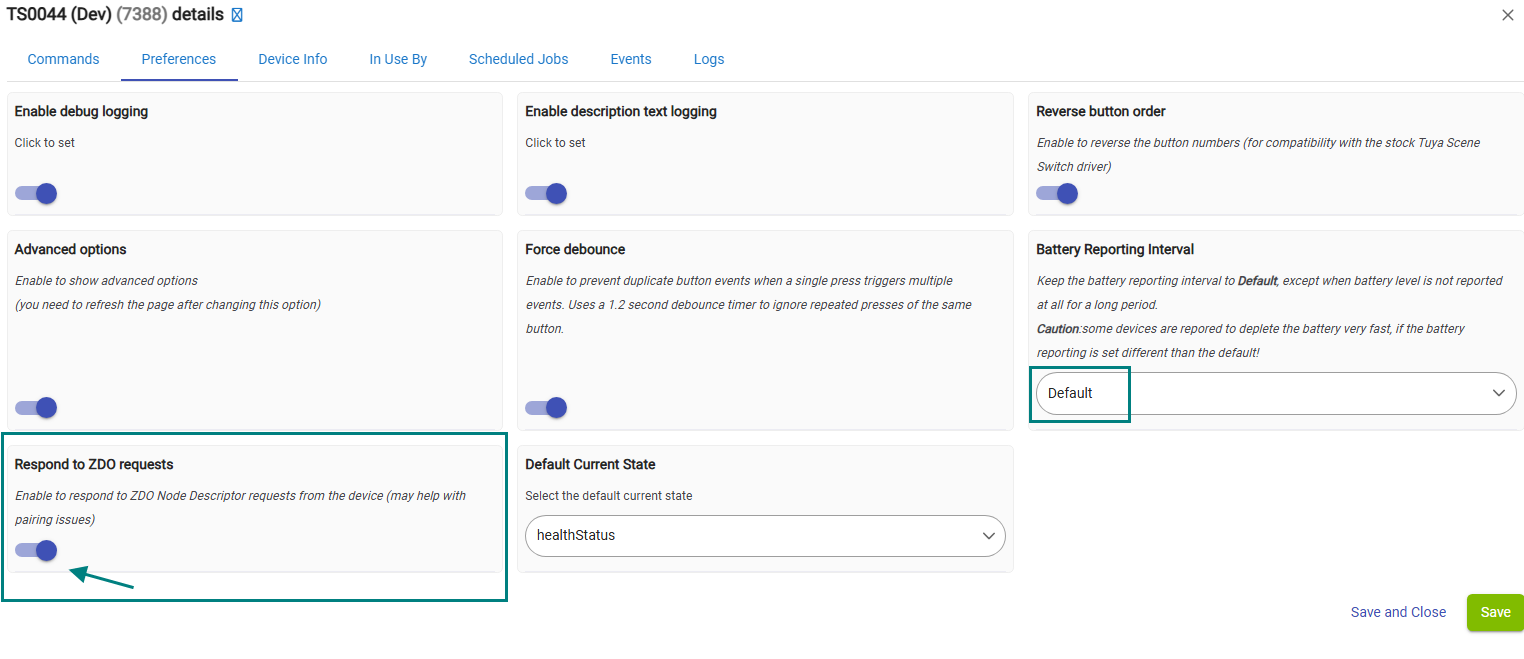This screenshot has height=659, width=1524.
Task: Switch to the Logs tab
Action: click(708, 59)
